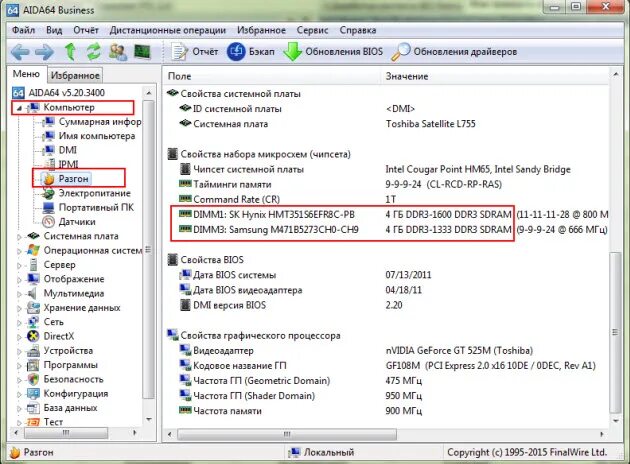Expand the Мультимедиа tree node
This screenshot has height=464, width=630.
(x=19, y=294)
